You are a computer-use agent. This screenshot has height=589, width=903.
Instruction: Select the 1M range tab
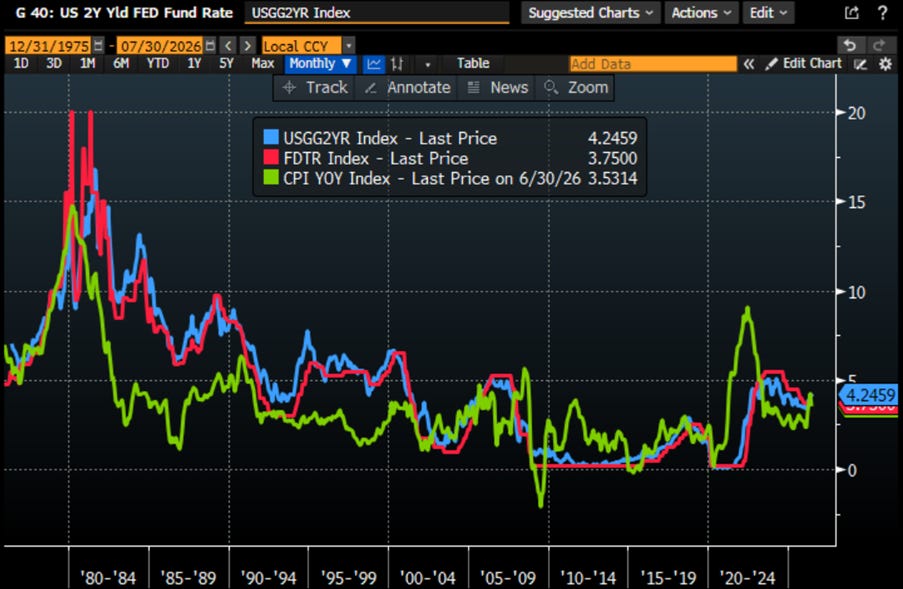[88, 63]
